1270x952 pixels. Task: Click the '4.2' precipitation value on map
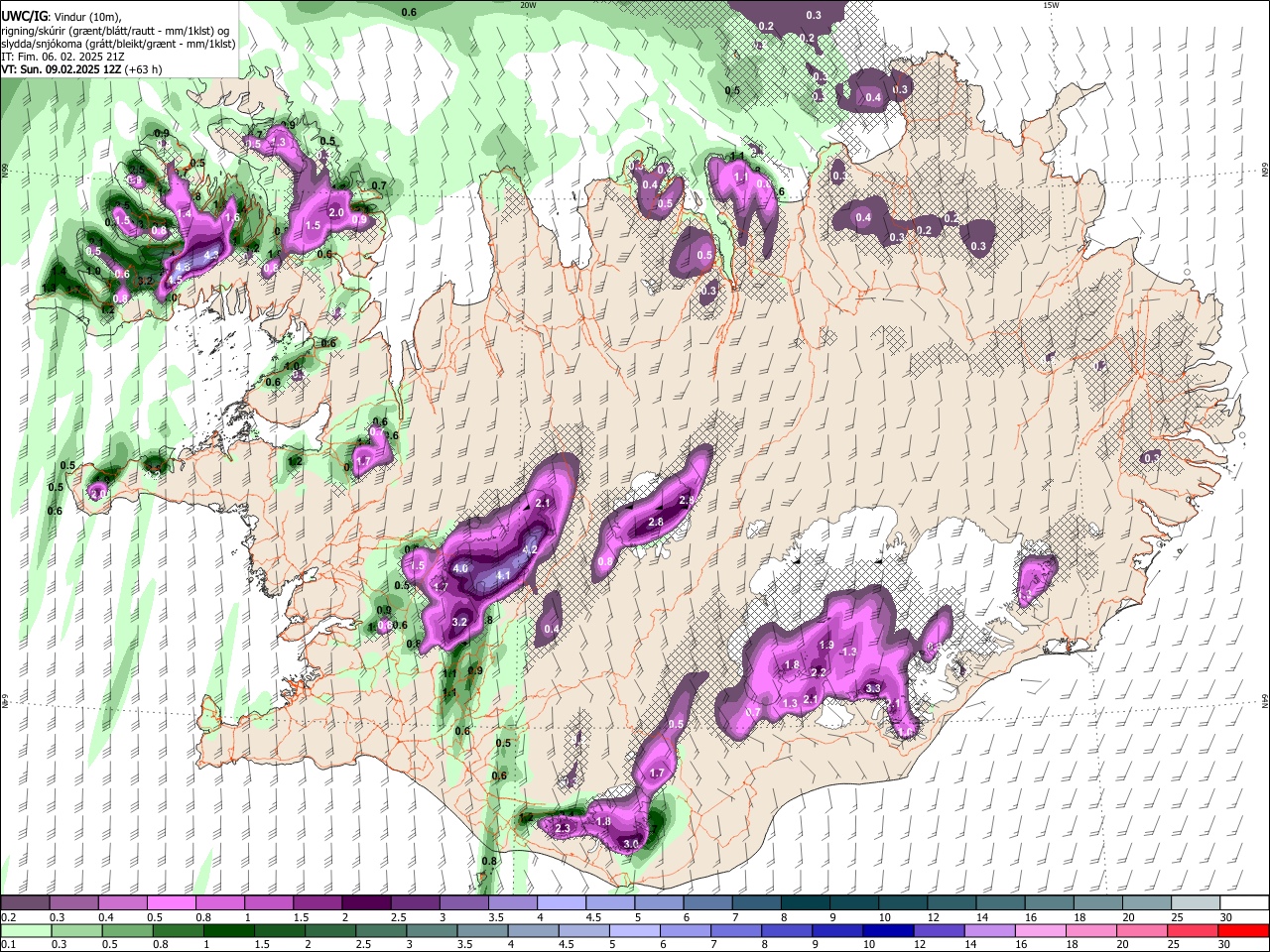530,549
